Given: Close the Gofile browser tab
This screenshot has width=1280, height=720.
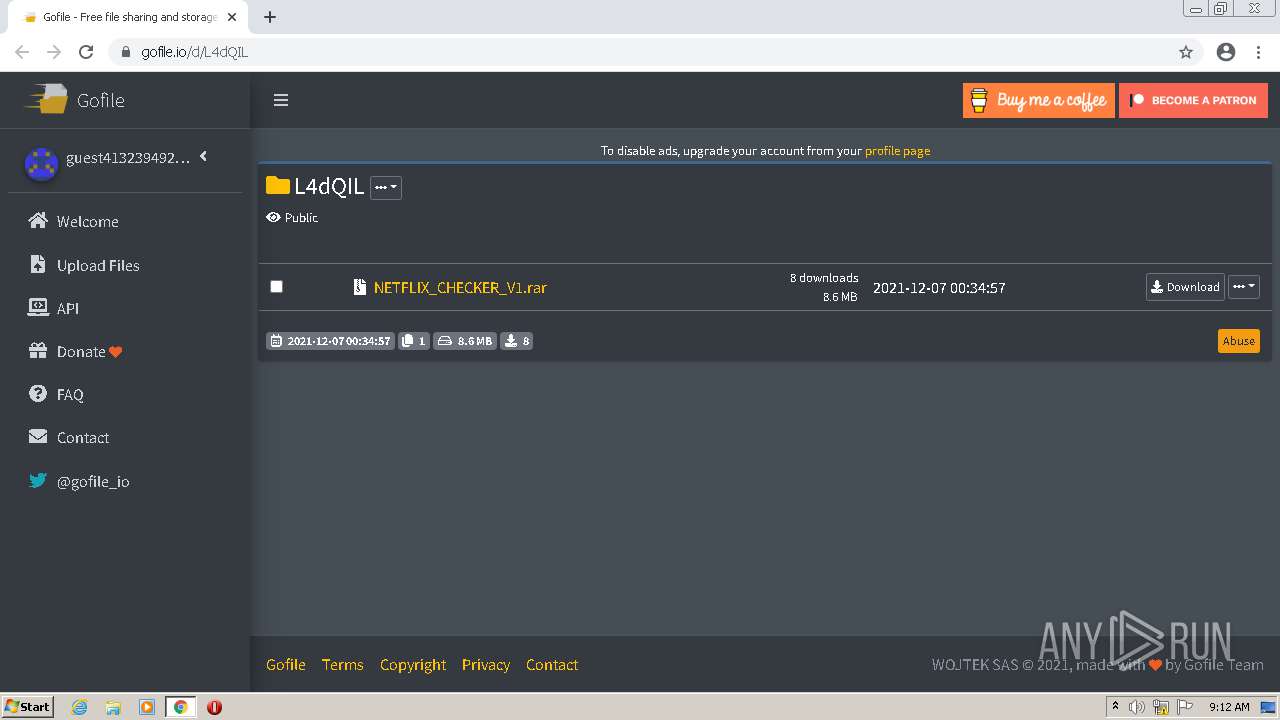Looking at the screenshot, I should point(232,17).
